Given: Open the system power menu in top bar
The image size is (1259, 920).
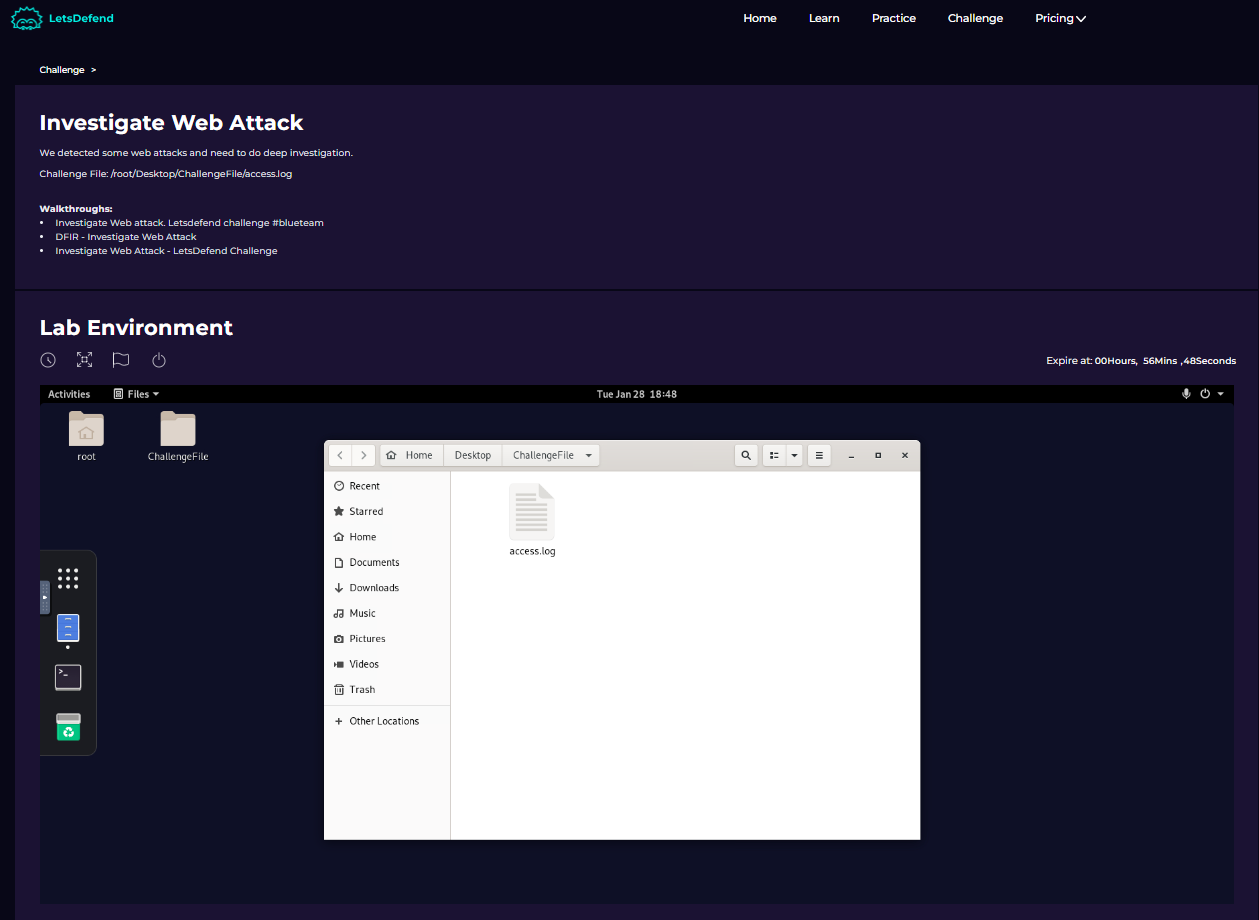Looking at the screenshot, I should (x=1211, y=394).
